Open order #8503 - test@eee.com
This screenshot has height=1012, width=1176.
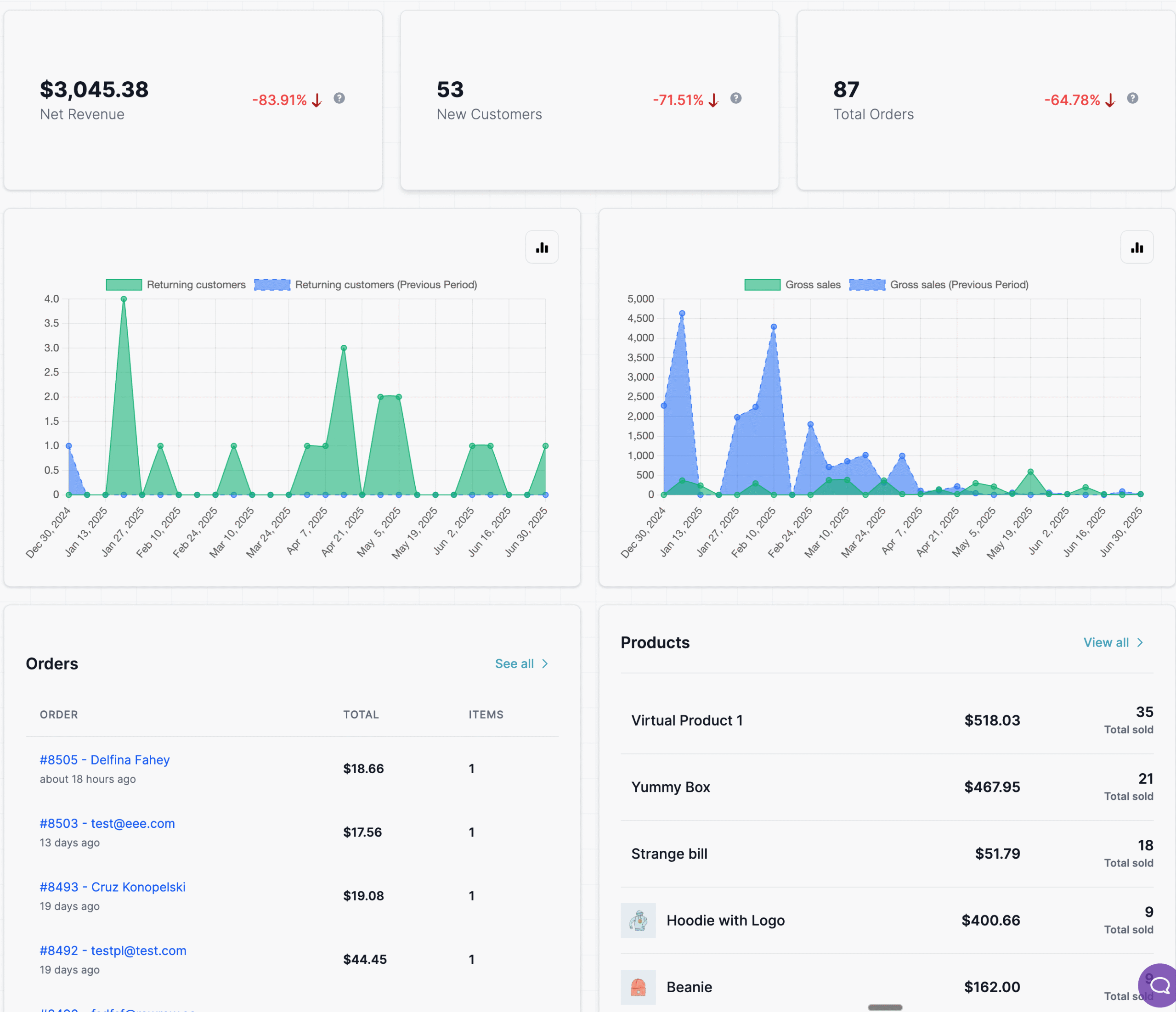[x=107, y=823]
